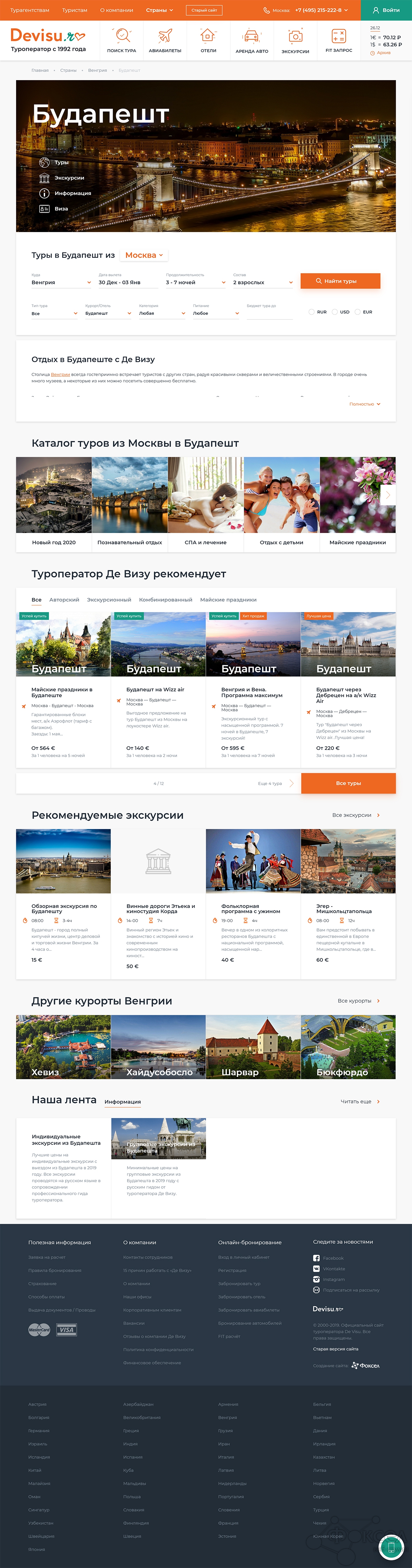Click the Archive clock icon under rates
The height and width of the screenshot is (1568, 412).
coord(372,53)
